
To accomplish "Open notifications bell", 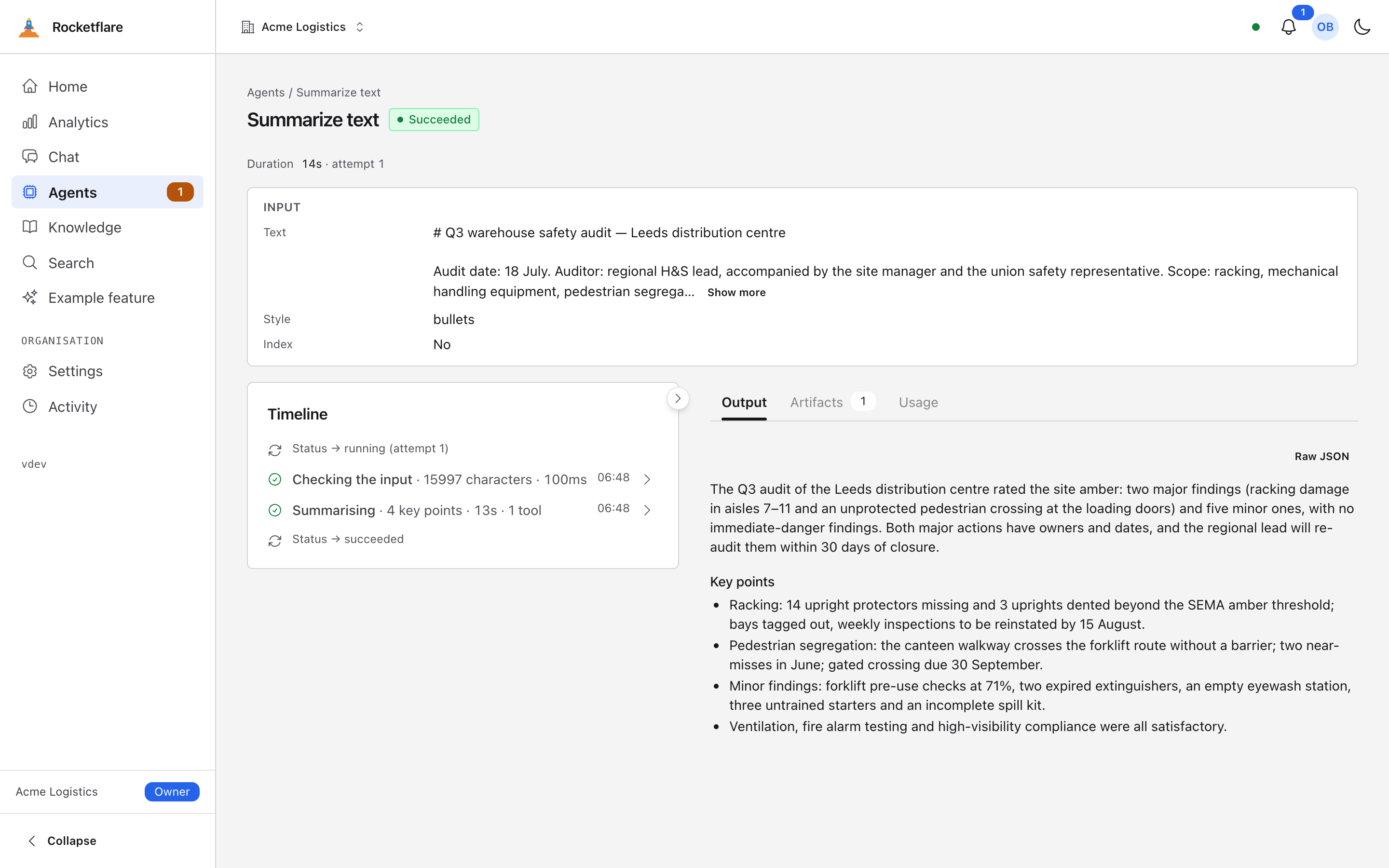I will [x=1289, y=27].
